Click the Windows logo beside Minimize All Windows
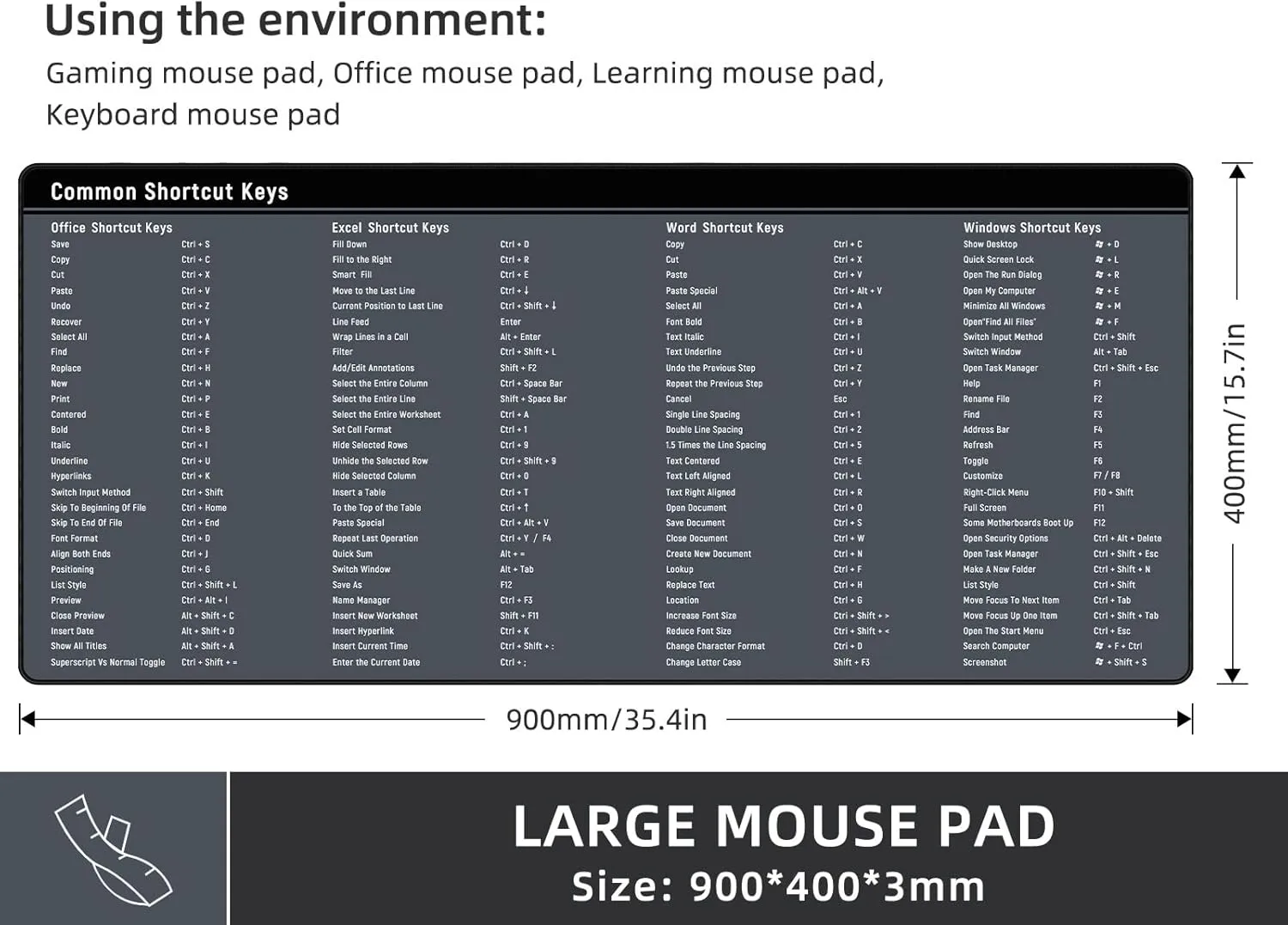Viewport: 1288px width, 925px height. 1099,307
